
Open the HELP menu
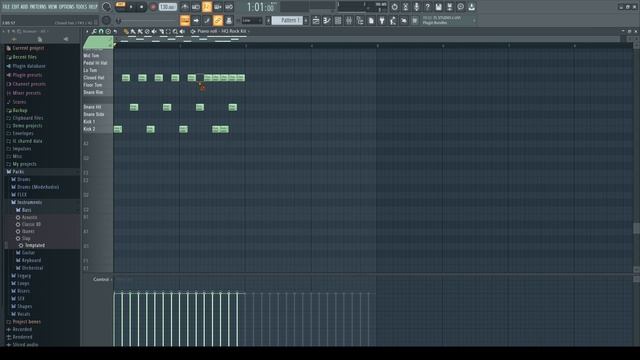93,7
